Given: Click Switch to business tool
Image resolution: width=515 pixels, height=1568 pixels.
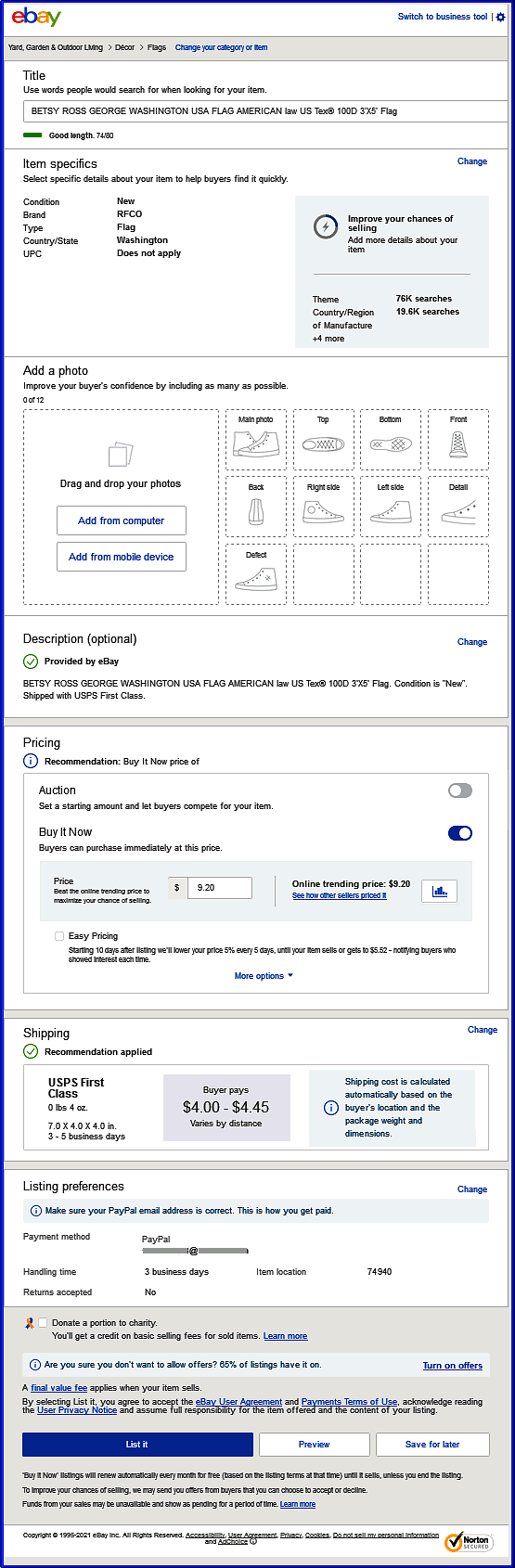Looking at the screenshot, I should [x=443, y=17].
